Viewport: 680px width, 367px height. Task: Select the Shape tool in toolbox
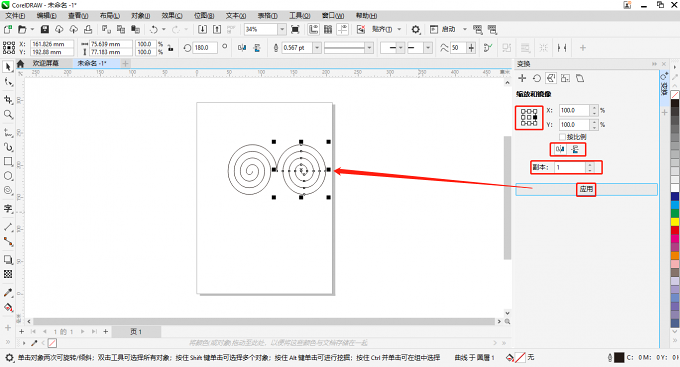click(8, 82)
